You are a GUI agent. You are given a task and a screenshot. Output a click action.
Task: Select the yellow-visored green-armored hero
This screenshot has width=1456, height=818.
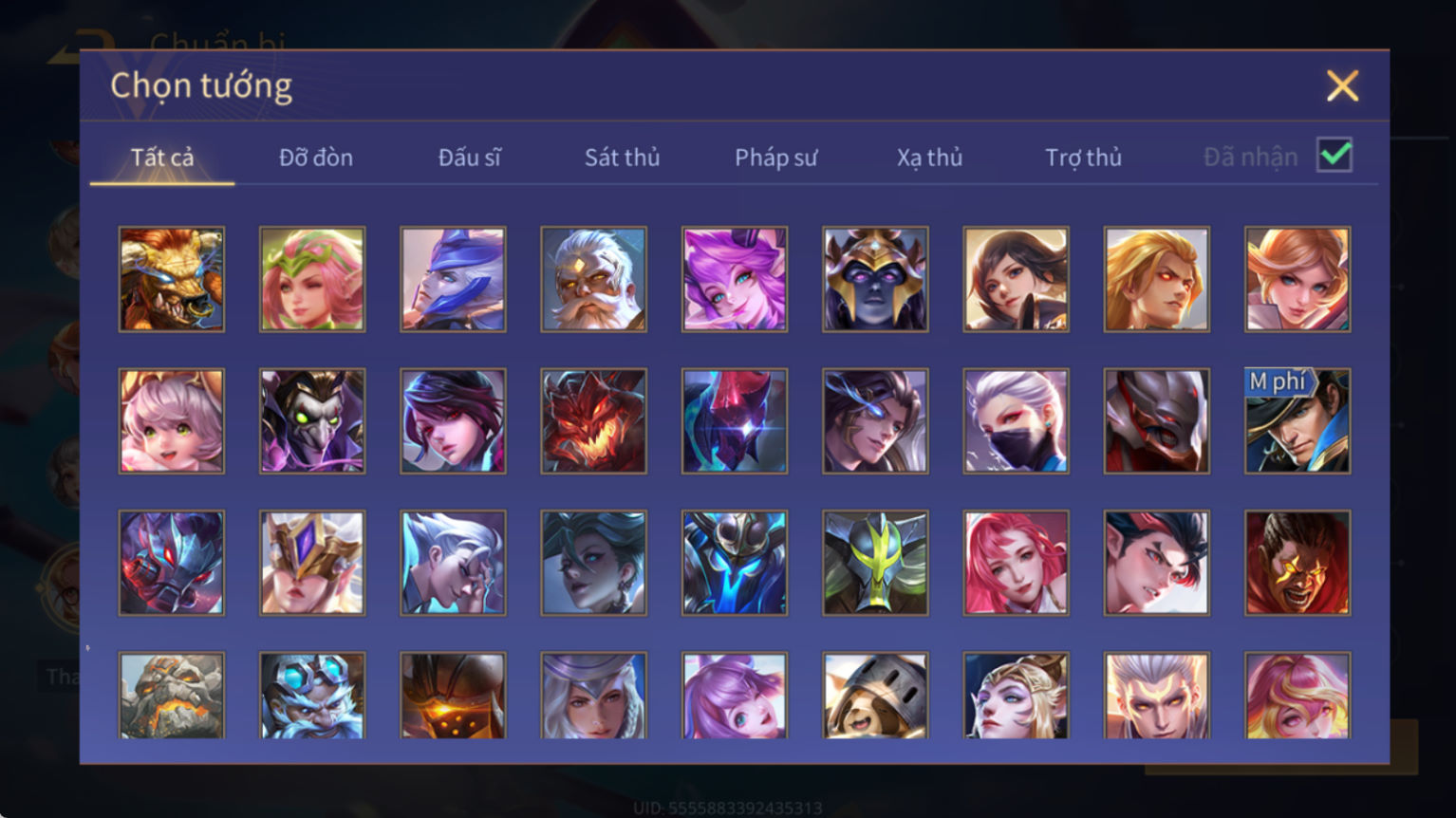875,564
